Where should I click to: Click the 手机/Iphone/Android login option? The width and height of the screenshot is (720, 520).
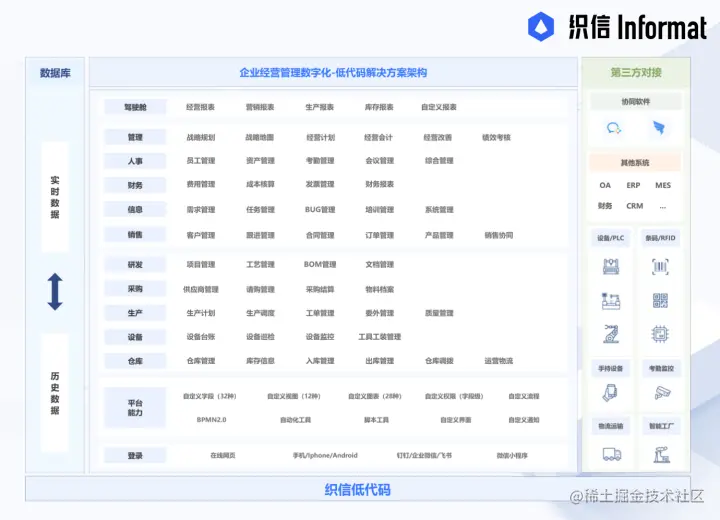(325, 455)
